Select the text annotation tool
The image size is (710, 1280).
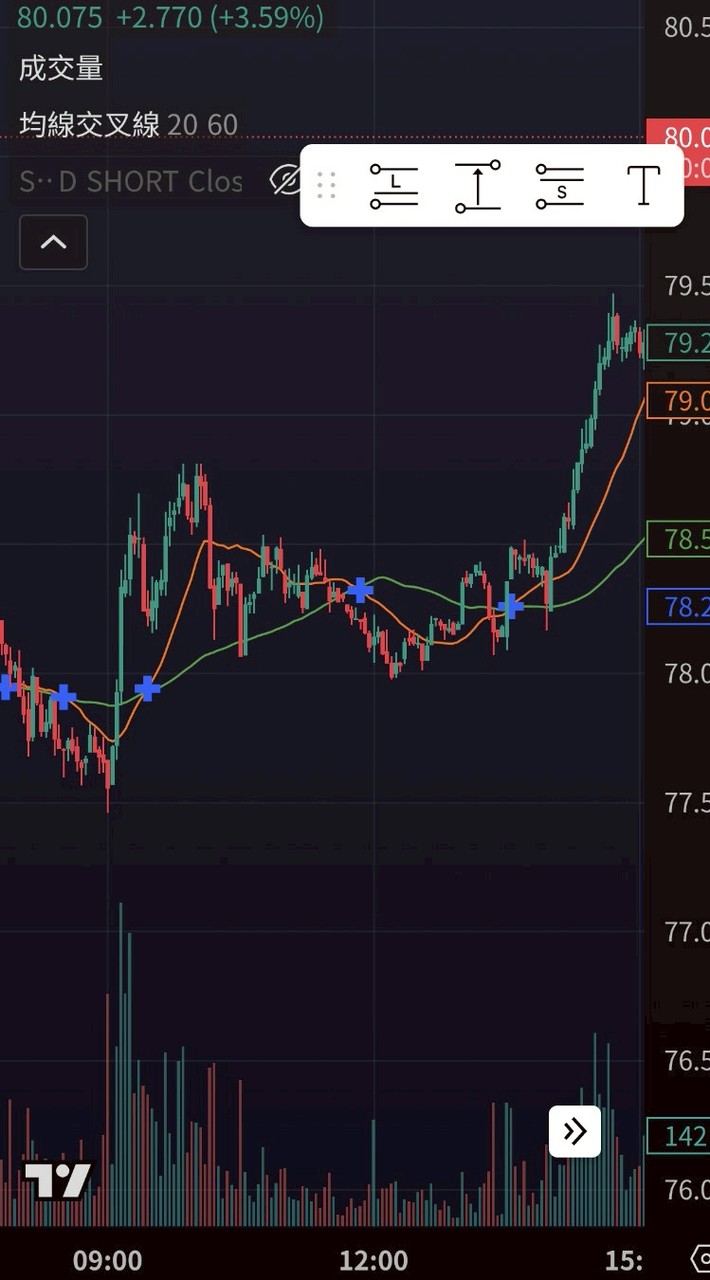click(x=643, y=186)
